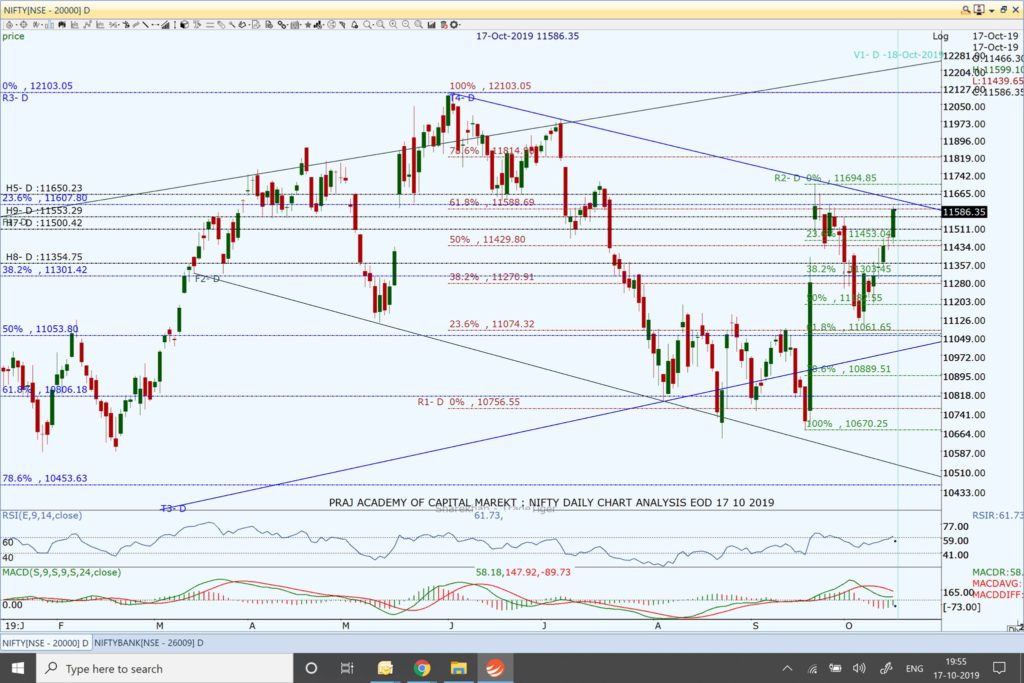Click the 'H5- D :11650.23' level label
This screenshot has height=683, width=1024.
(x=44, y=187)
